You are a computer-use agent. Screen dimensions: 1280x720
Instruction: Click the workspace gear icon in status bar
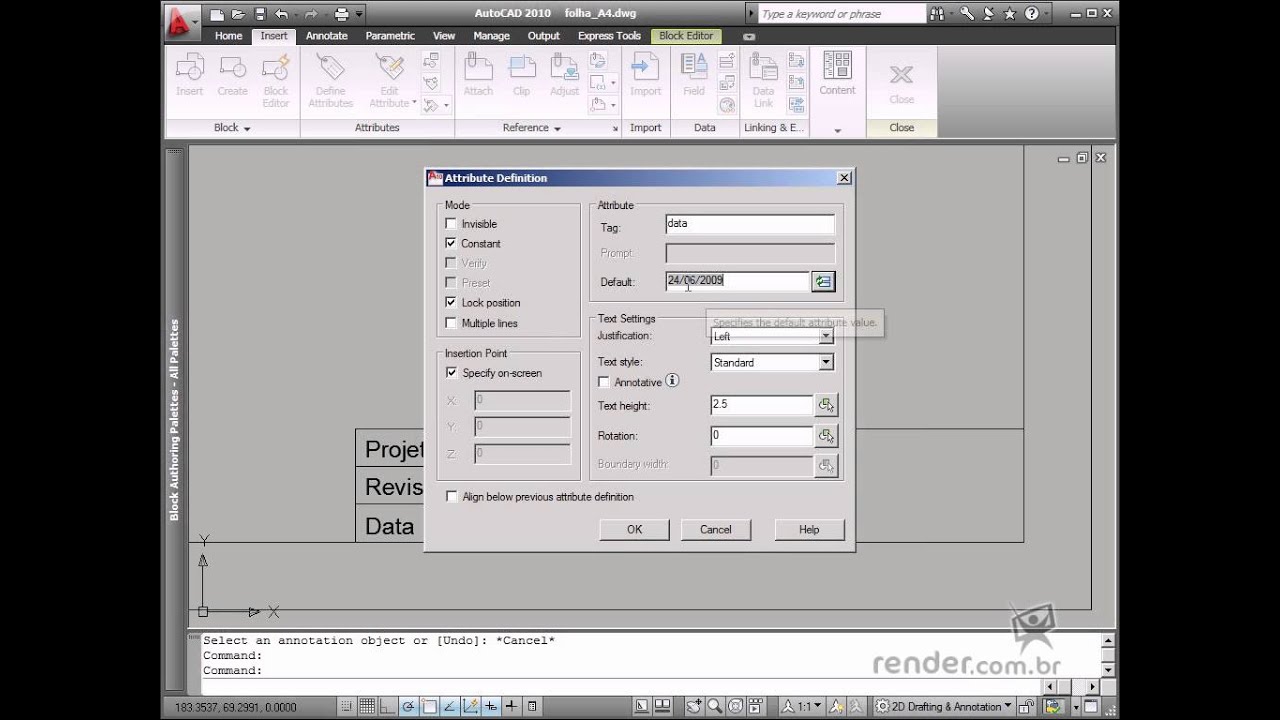click(883, 706)
